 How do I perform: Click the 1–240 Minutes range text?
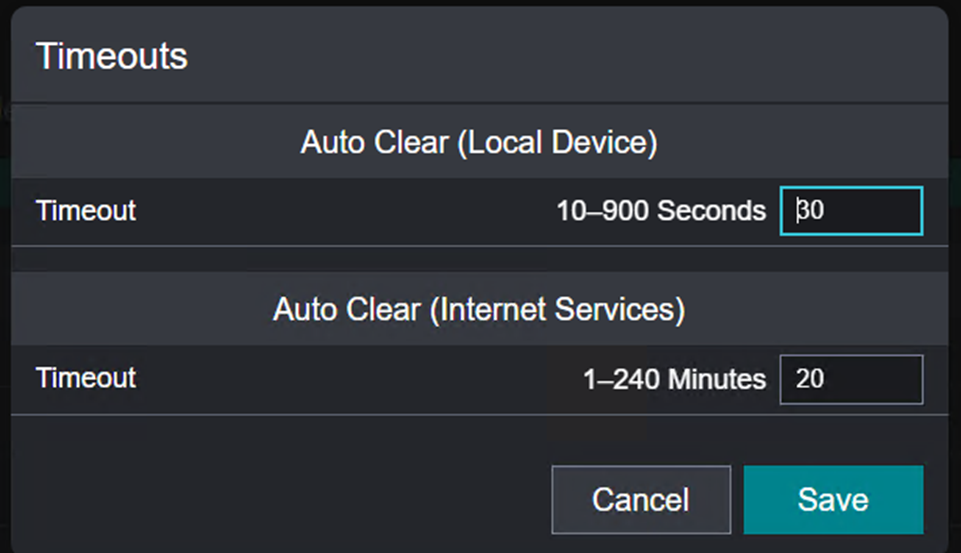coord(674,379)
